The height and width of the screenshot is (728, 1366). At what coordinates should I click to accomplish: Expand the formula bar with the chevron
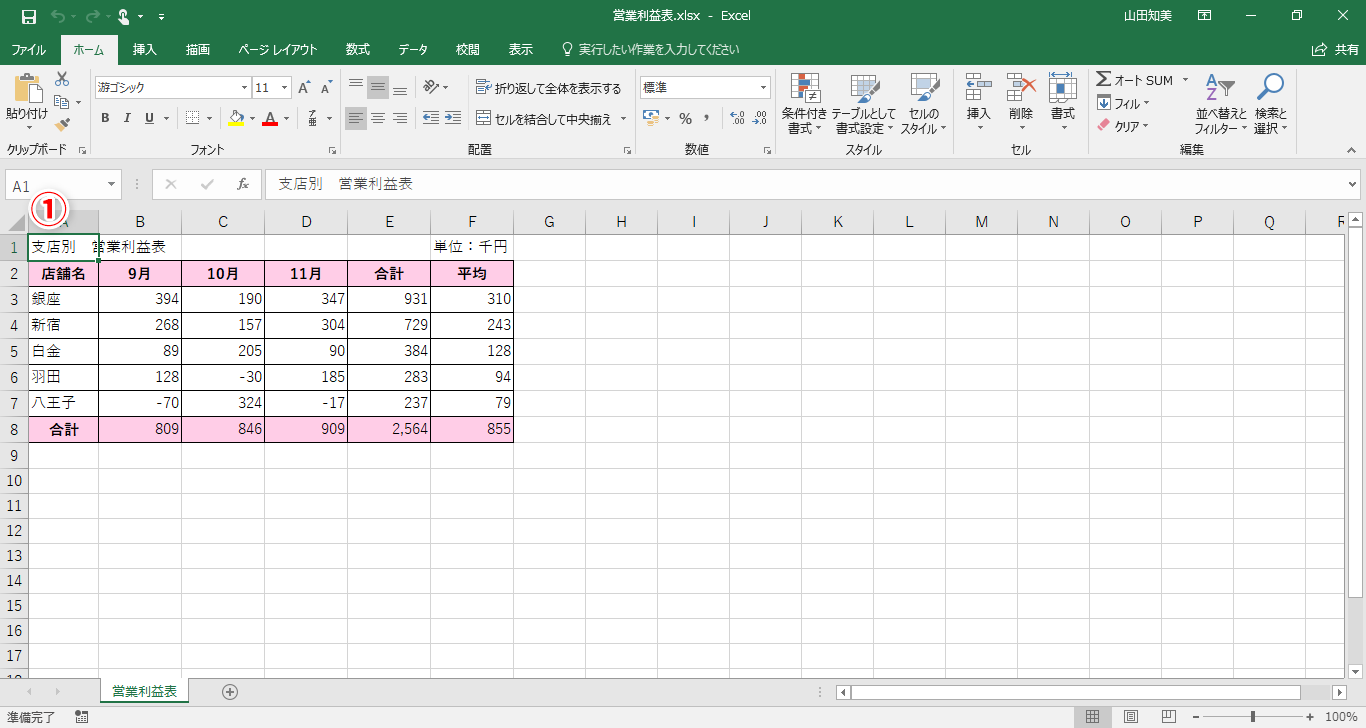[x=1353, y=184]
